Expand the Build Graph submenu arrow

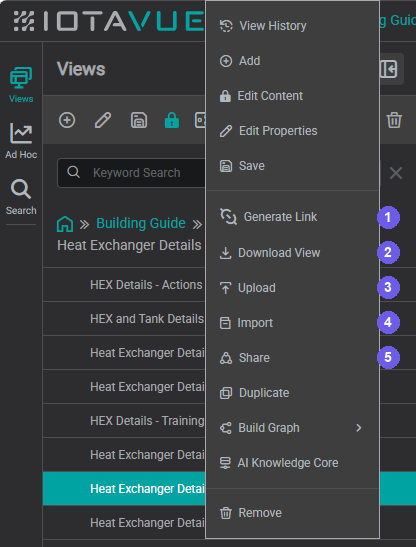point(358,428)
